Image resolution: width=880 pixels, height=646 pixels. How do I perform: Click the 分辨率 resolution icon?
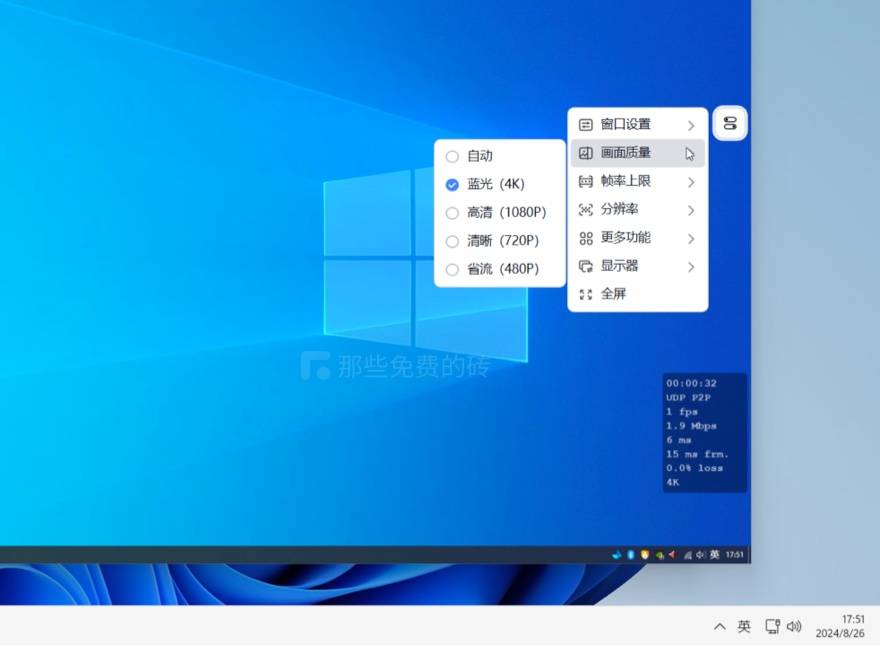[x=585, y=209]
